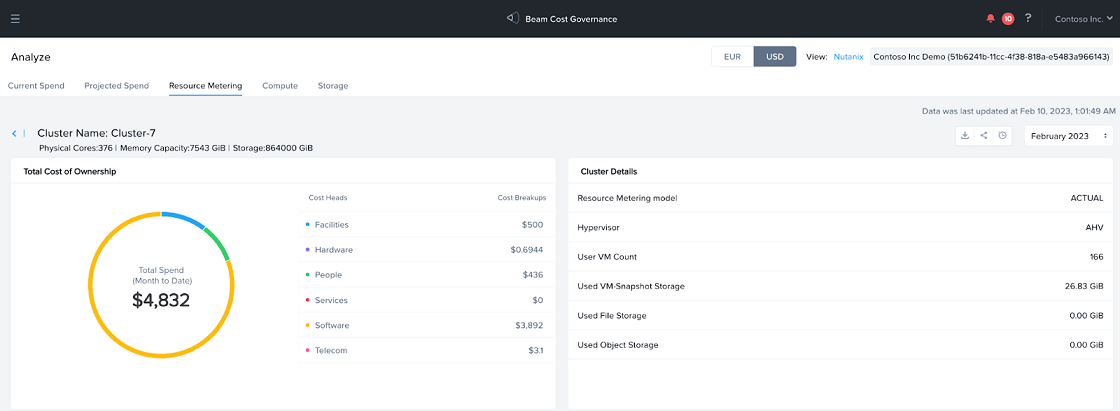
Task: Open the Contoso Inc Demo view selector
Action: 991,57
